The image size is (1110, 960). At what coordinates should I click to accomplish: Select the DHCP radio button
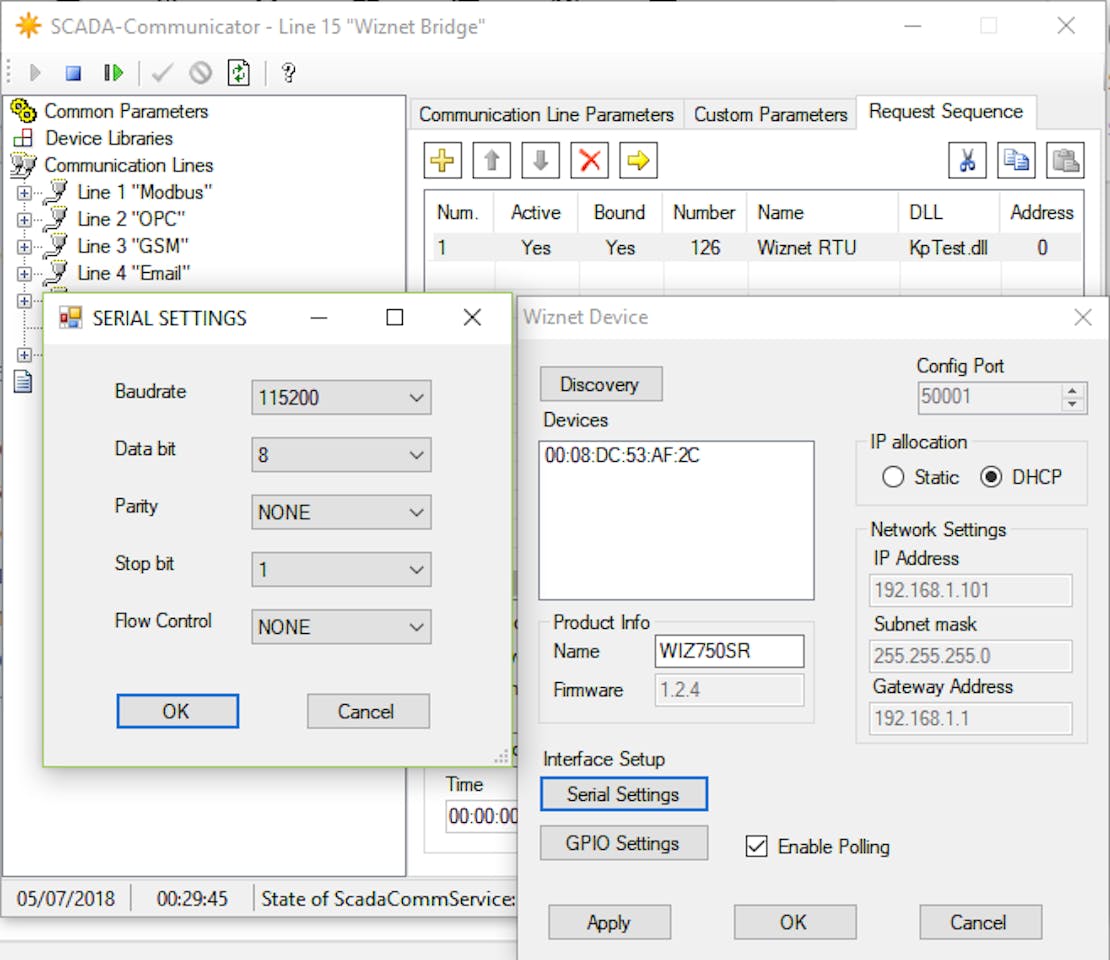[991, 478]
